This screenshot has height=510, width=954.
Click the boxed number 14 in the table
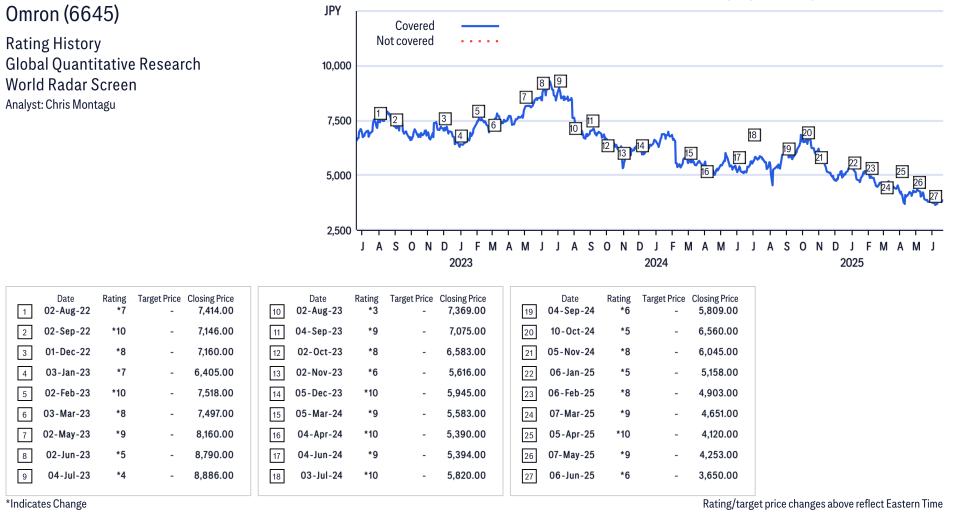pos(277,394)
